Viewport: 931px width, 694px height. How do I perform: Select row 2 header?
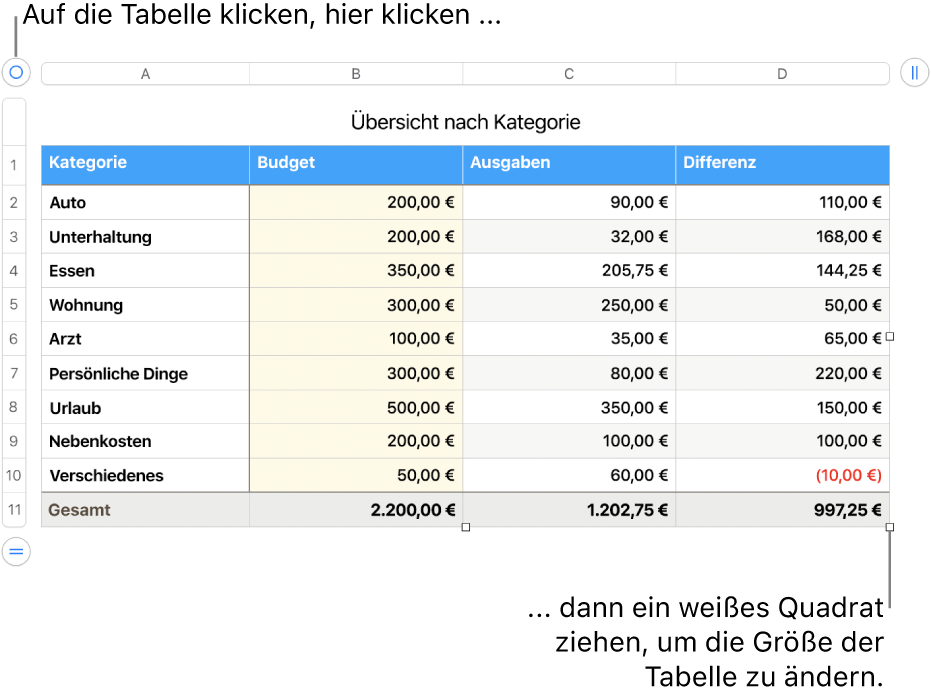coord(14,202)
